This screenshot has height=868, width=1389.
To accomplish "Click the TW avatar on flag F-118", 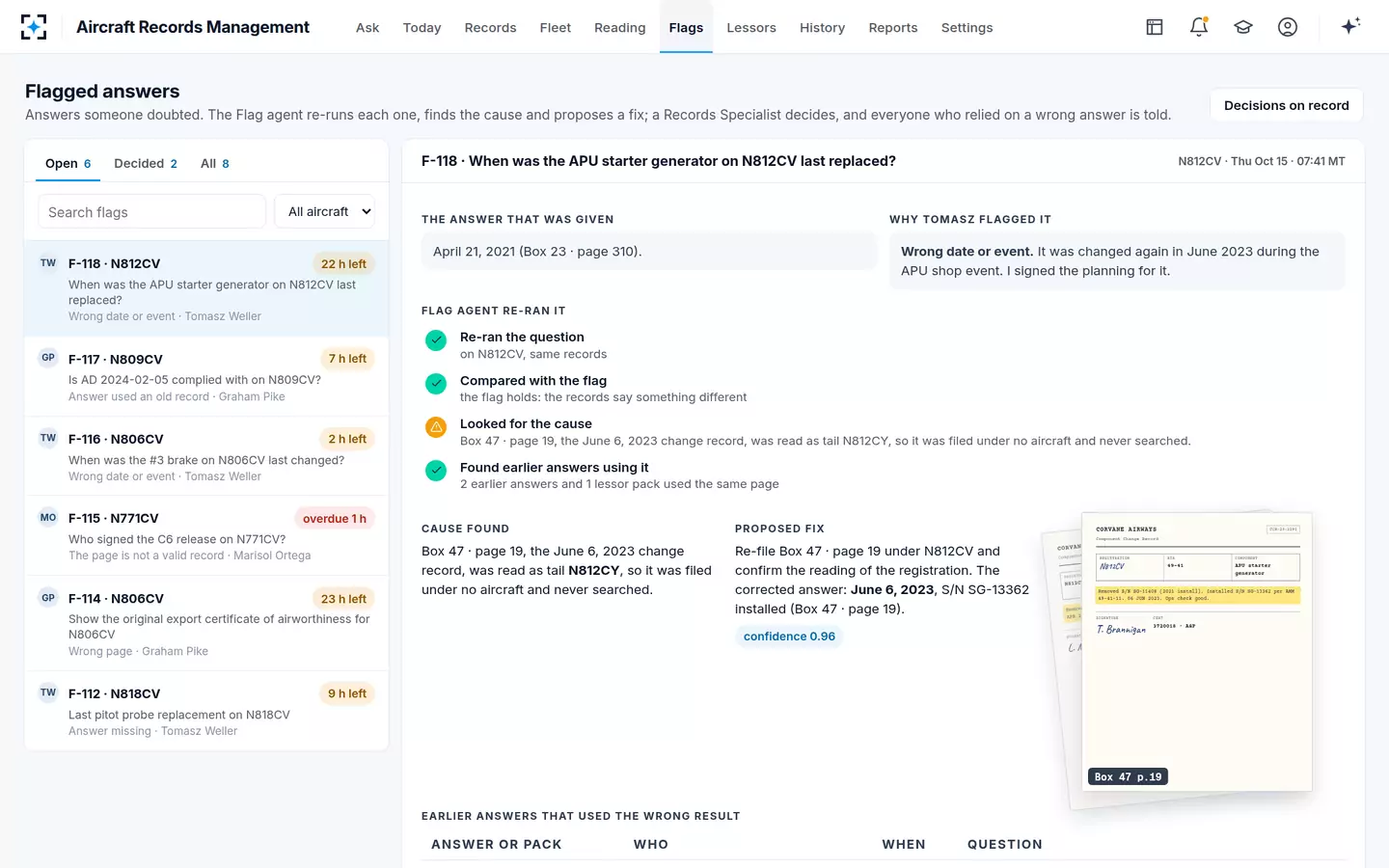I will [48, 263].
